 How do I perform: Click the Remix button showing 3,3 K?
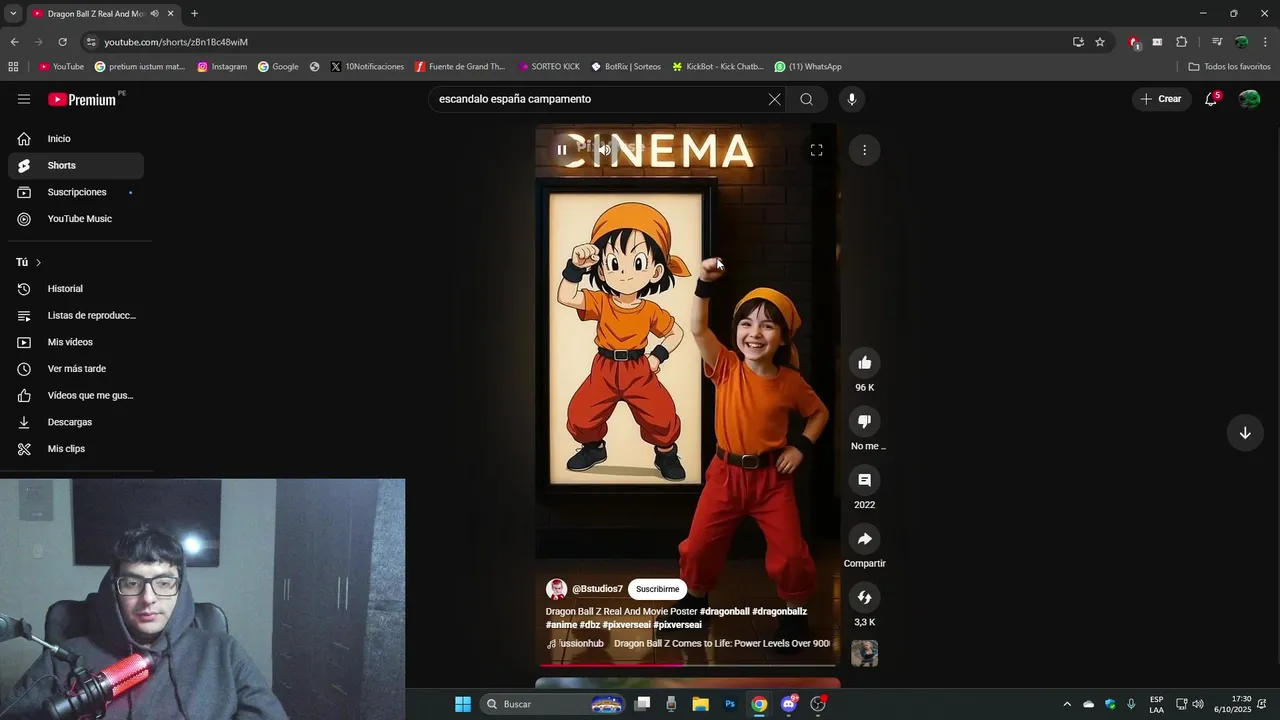[x=865, y=598]
